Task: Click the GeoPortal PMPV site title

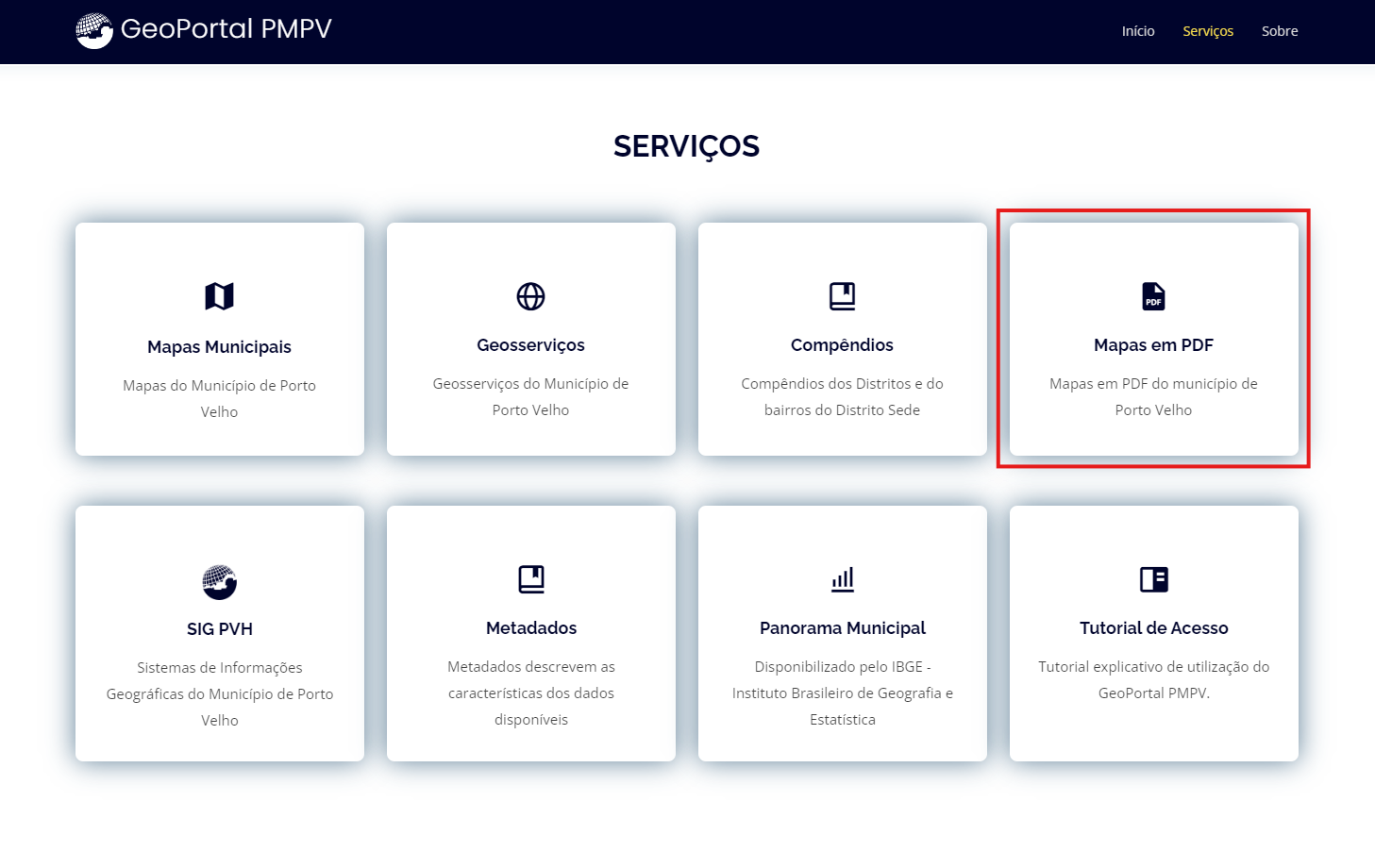Action: [x=226, y=29]
